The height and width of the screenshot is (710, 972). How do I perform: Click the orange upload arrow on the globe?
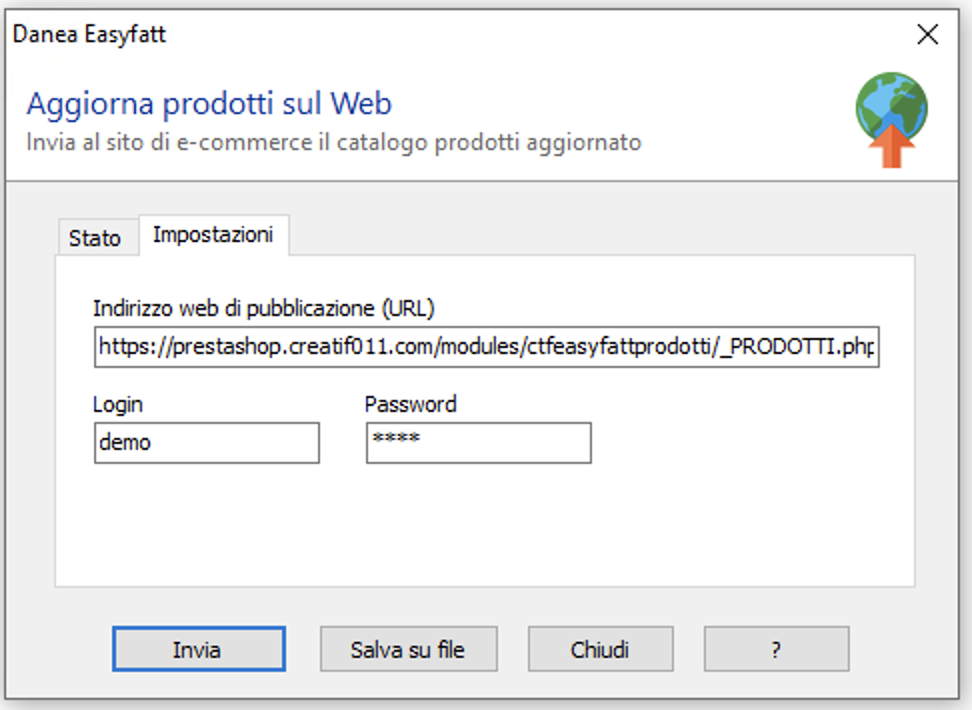pyautogui.click(x=891, y=146)
